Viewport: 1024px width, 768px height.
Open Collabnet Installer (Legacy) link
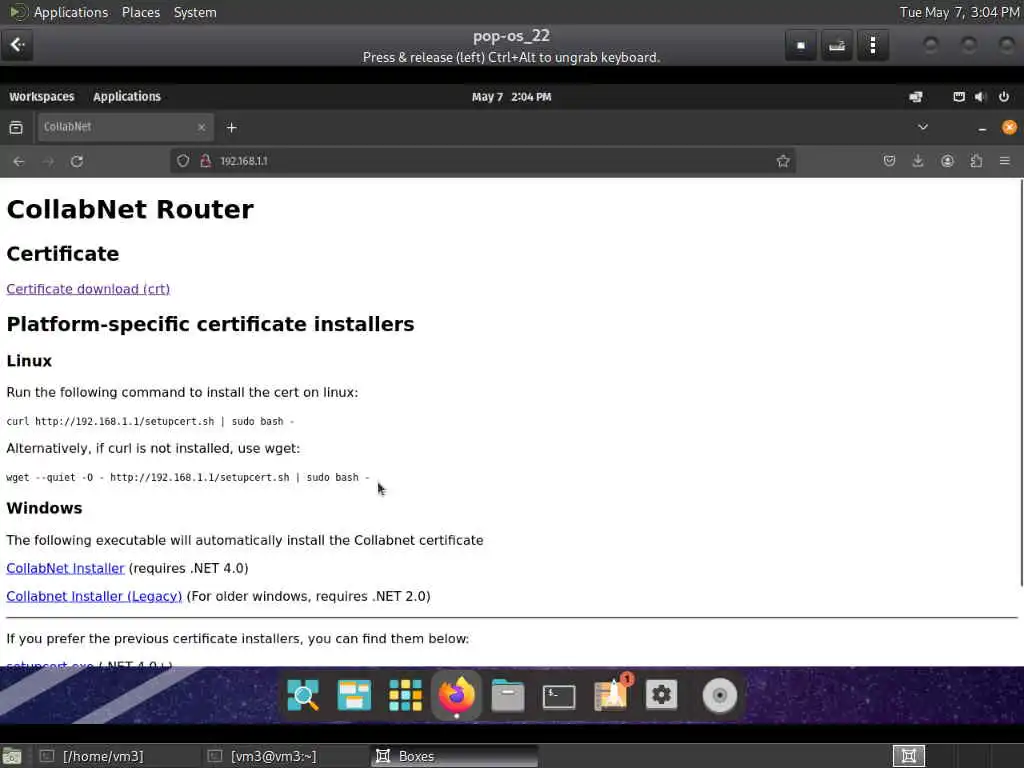(94, 596)
